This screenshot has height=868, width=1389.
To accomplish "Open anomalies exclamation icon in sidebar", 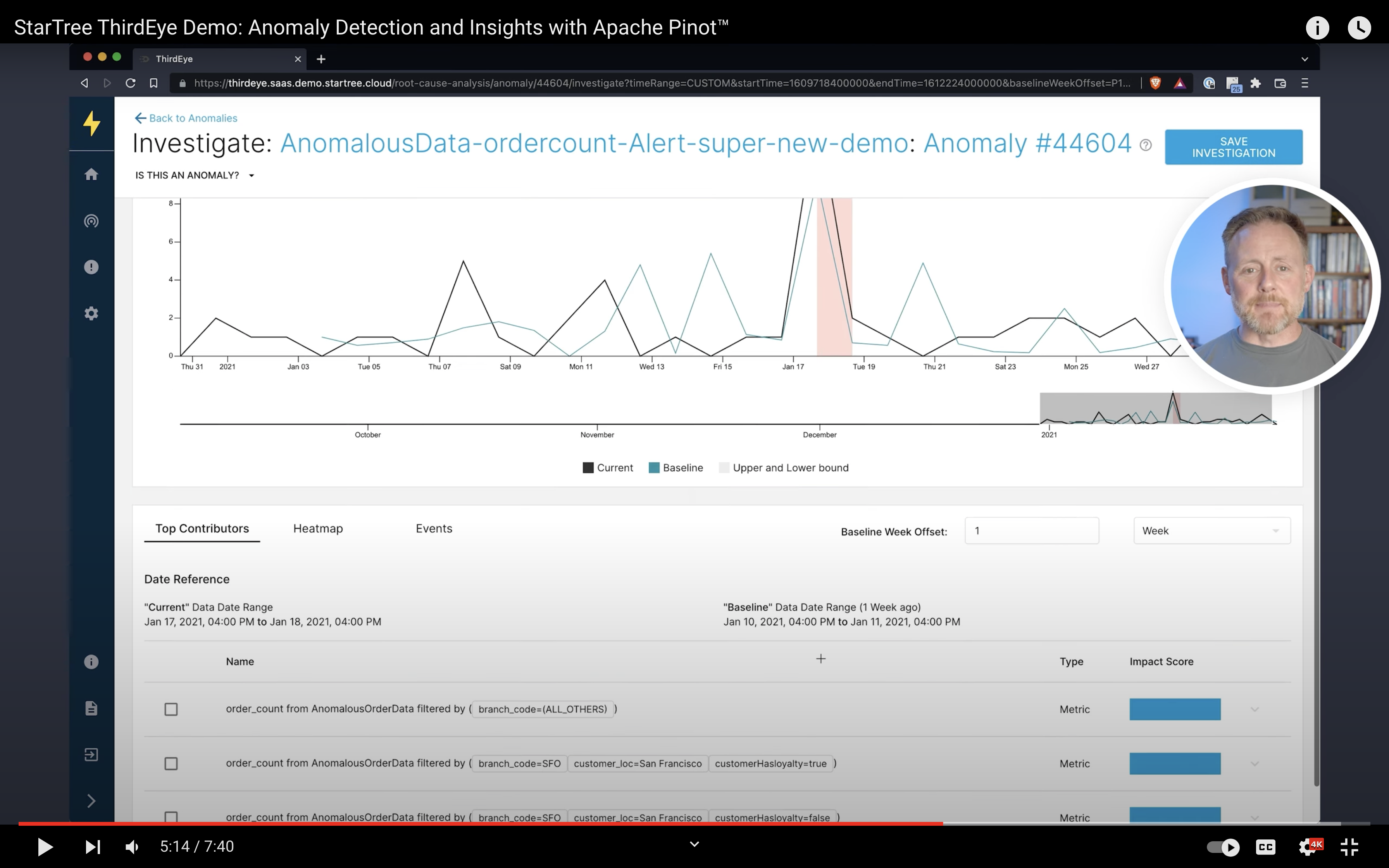I will pyautogui.click(x=91, y=267).
